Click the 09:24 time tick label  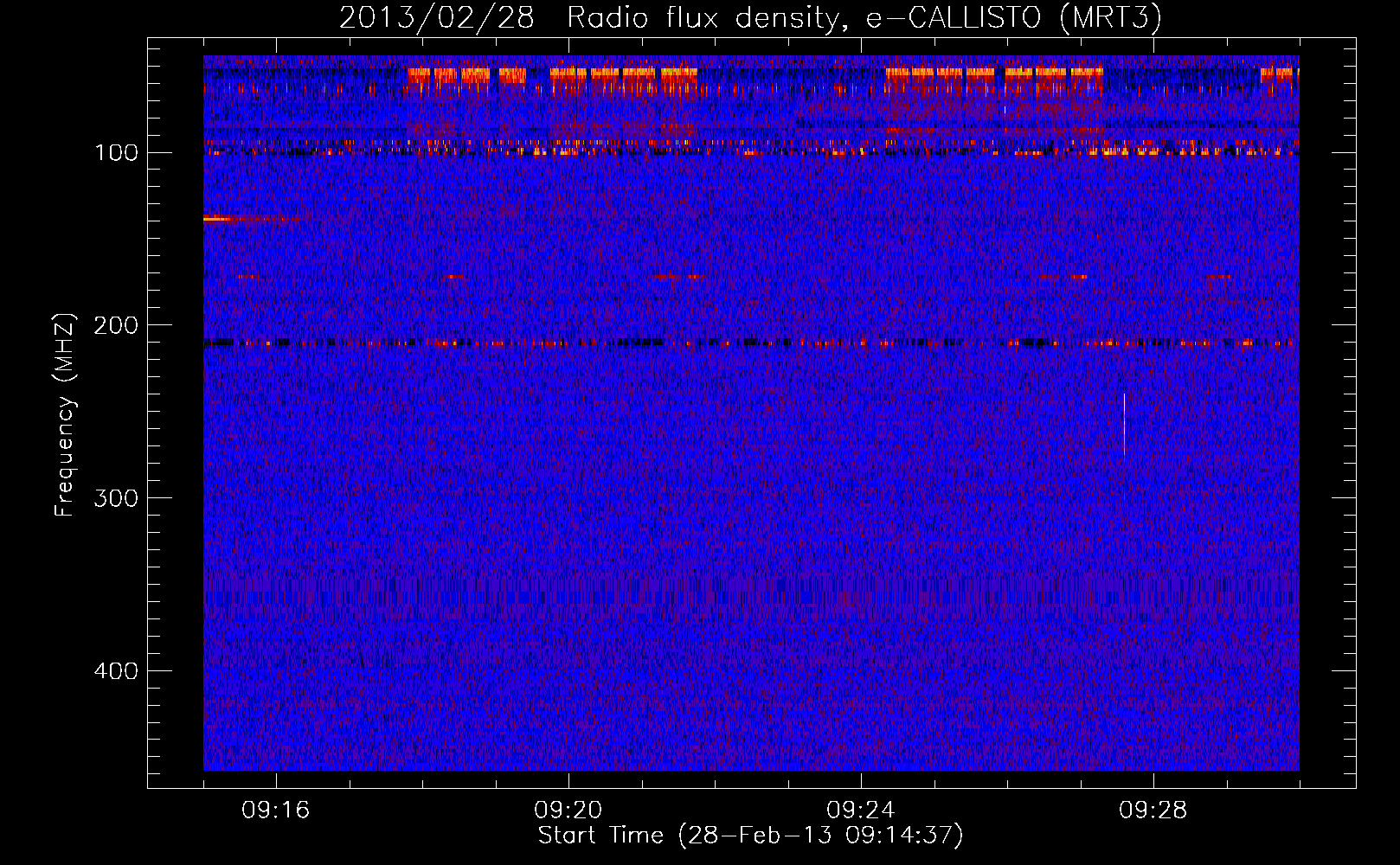click(x=861, y=811)
